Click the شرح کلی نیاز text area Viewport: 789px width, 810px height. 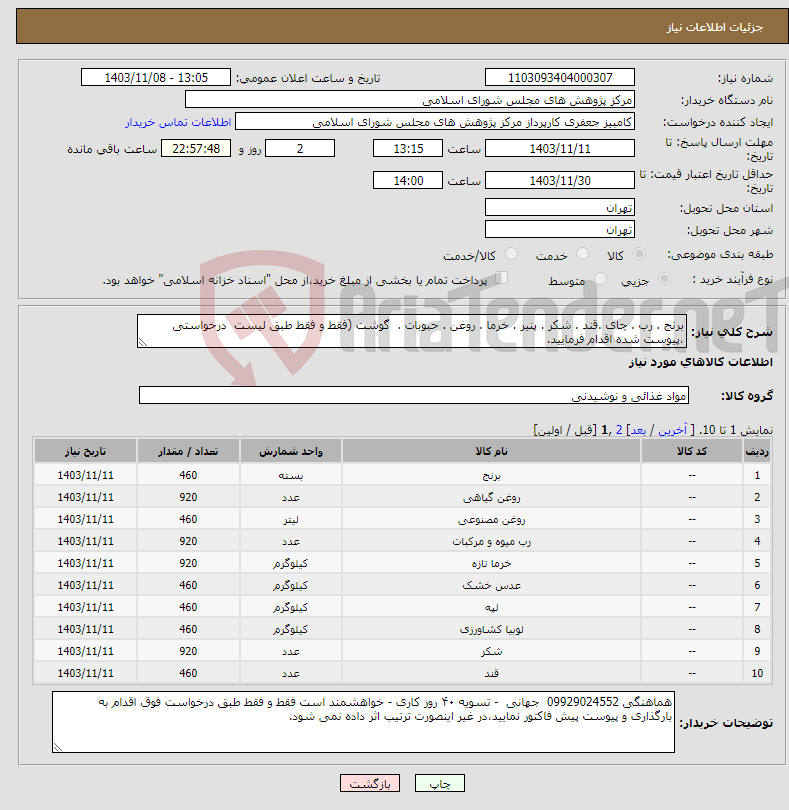pyautogui.click(x=412, y=331)
